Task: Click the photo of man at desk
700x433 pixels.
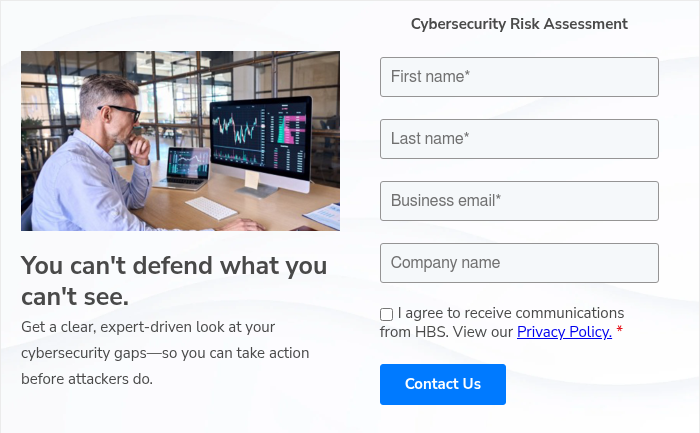Action: pyautogui.click(x=180, y=141)
